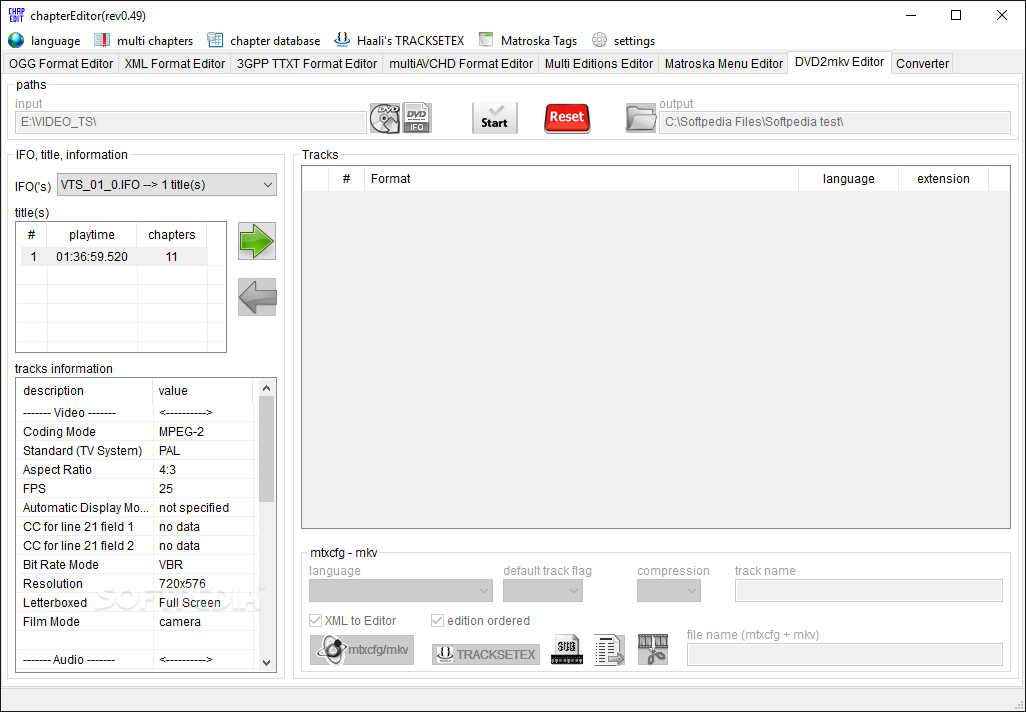
Task: Click Tracks table extension column header
Action: point(943,179)
